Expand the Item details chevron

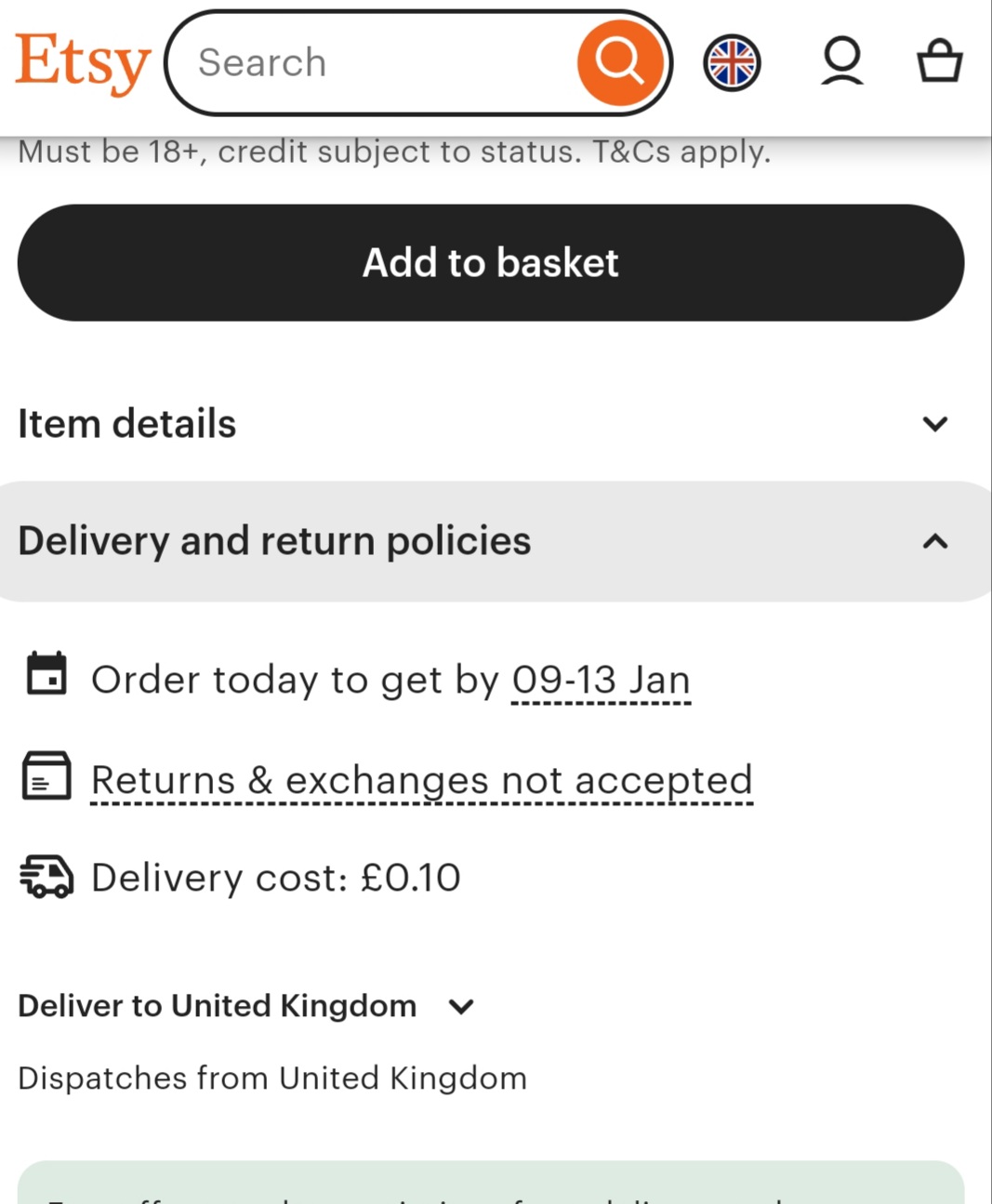pos(934,424)
